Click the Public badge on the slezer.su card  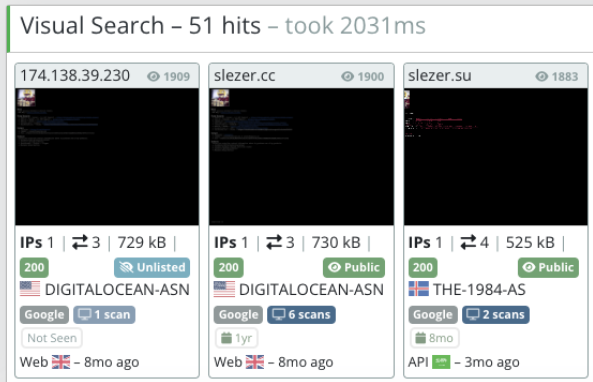click(x=548, y=267)
